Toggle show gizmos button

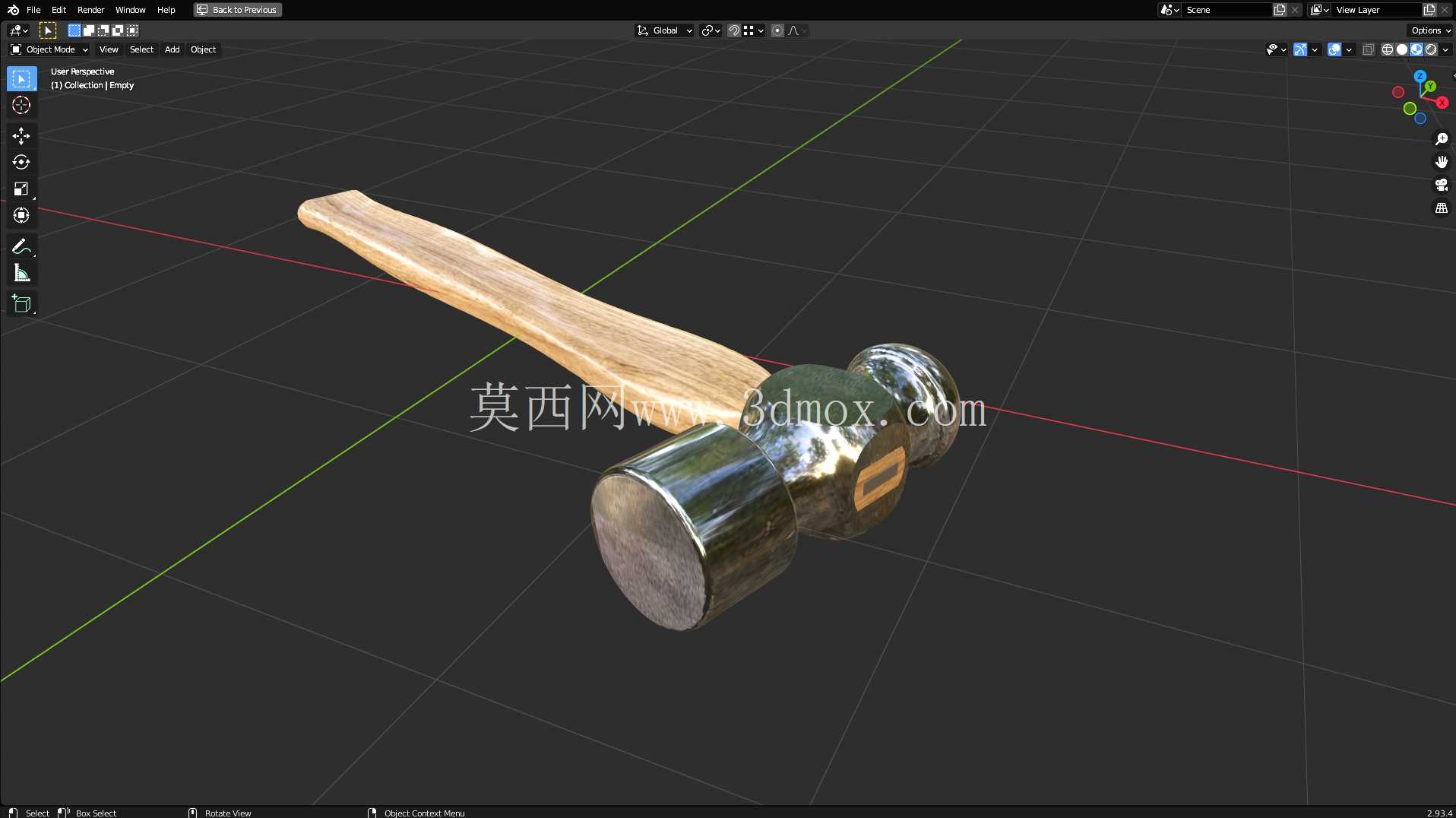pos(1300,49)
